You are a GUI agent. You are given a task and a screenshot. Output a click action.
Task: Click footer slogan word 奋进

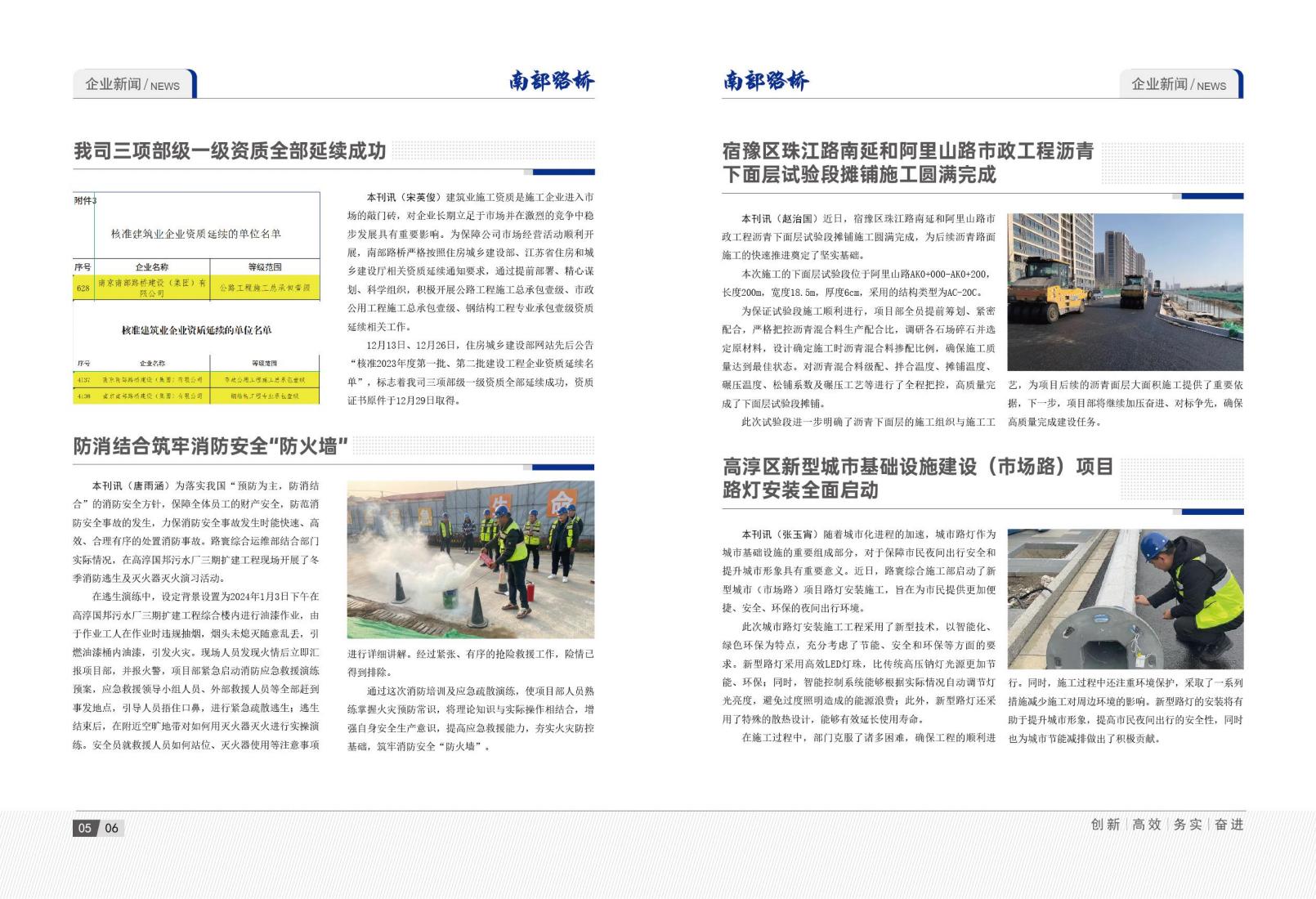tap(1229, 825)
